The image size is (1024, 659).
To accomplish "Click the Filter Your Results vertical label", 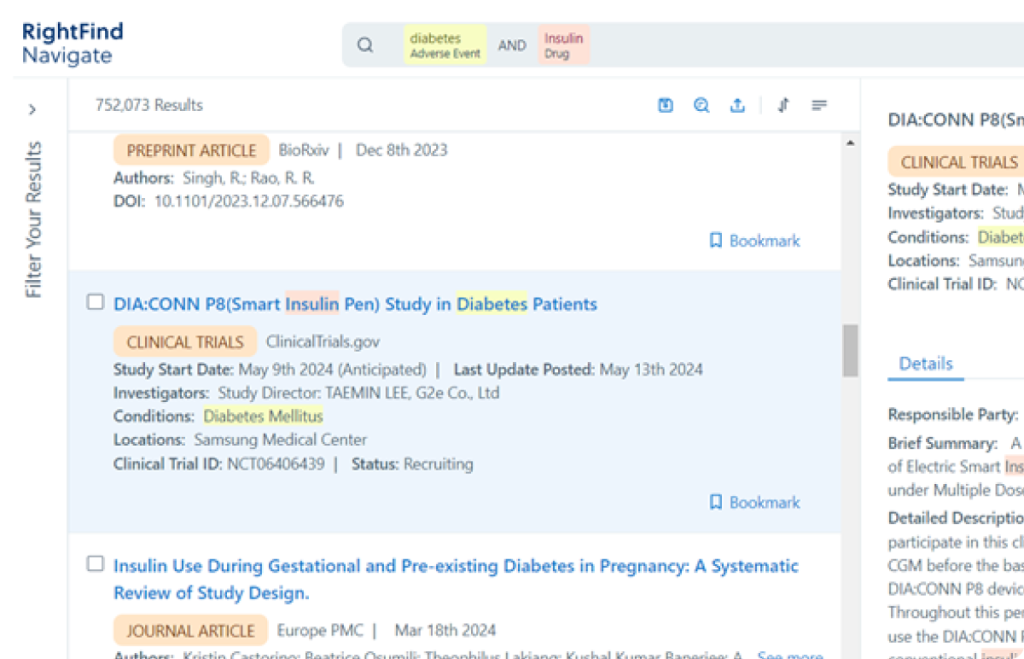I will point(33,219).
